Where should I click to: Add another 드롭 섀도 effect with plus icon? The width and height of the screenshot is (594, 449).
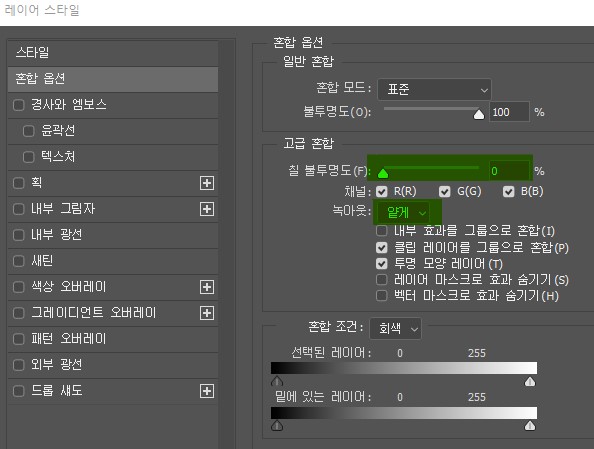pos(207,391)
